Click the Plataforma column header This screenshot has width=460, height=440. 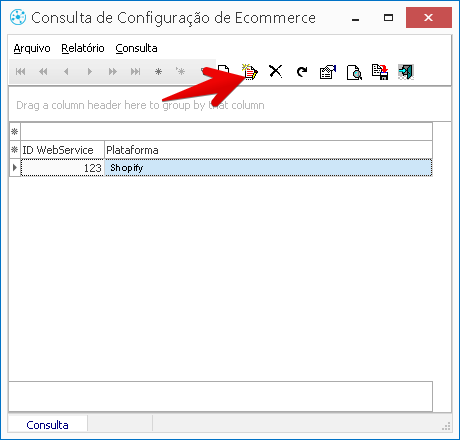click(x=268, y=150)
